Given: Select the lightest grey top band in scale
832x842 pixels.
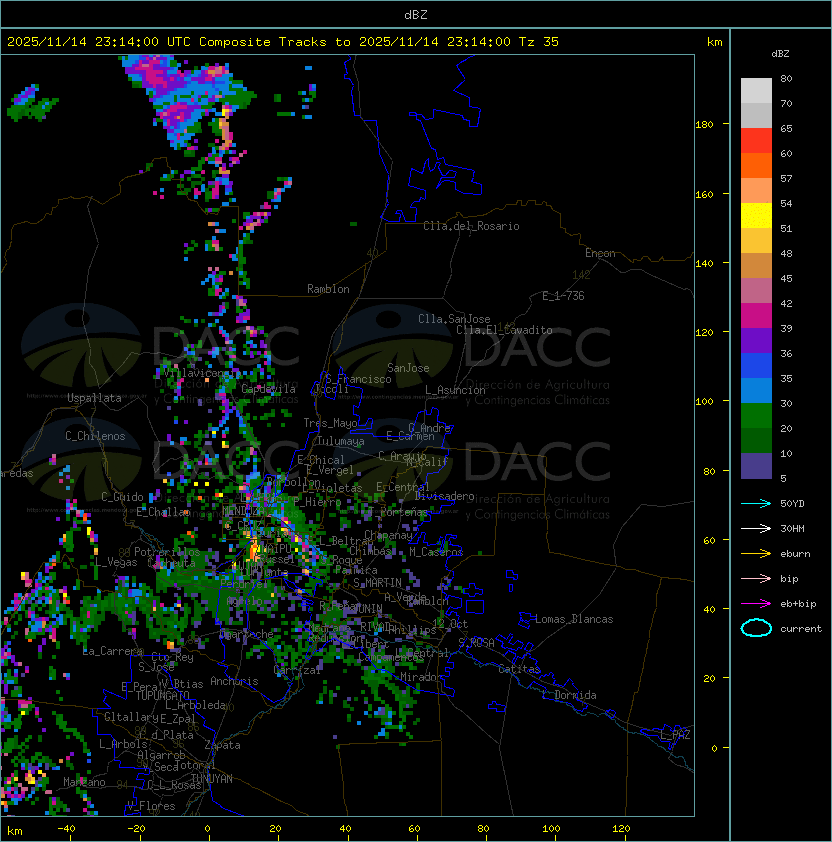Looking at the screenshot, I should 756,91.
